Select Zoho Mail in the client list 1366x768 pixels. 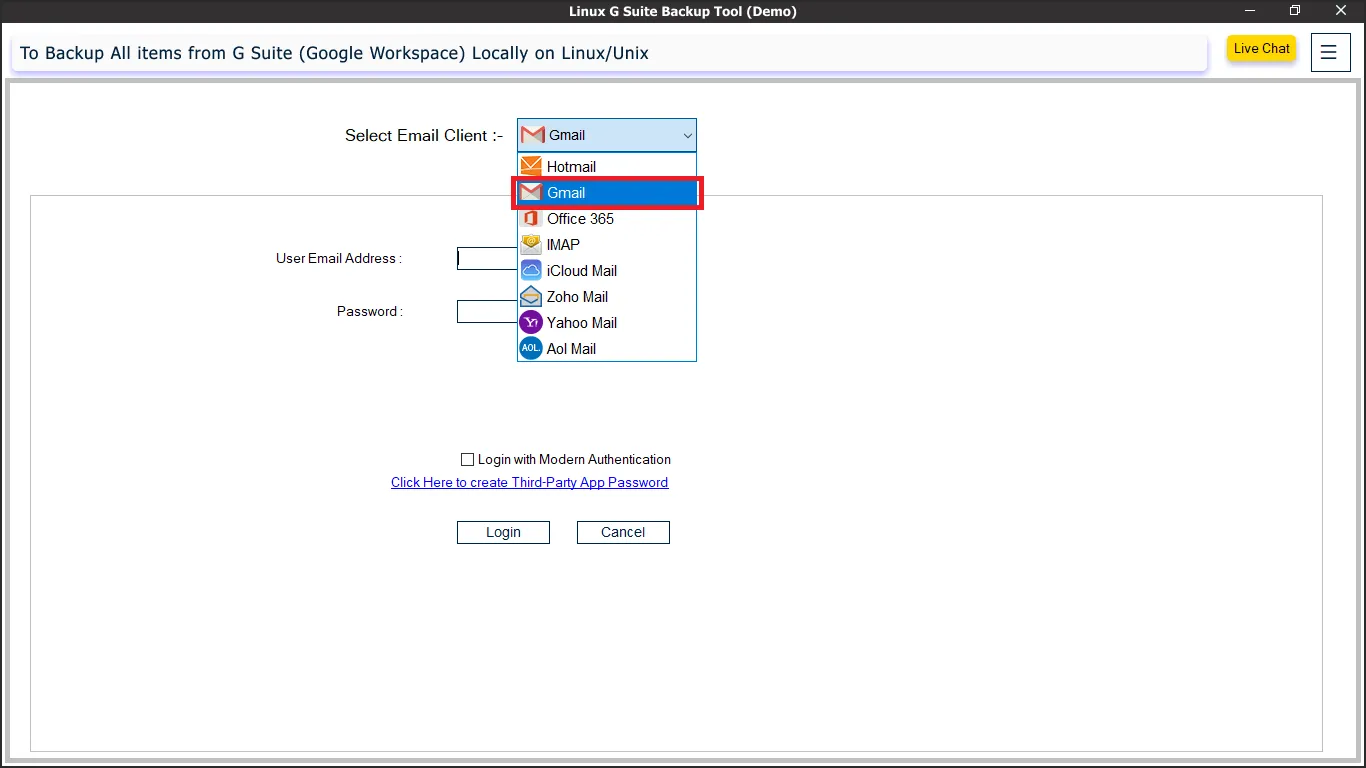(607, 297)
